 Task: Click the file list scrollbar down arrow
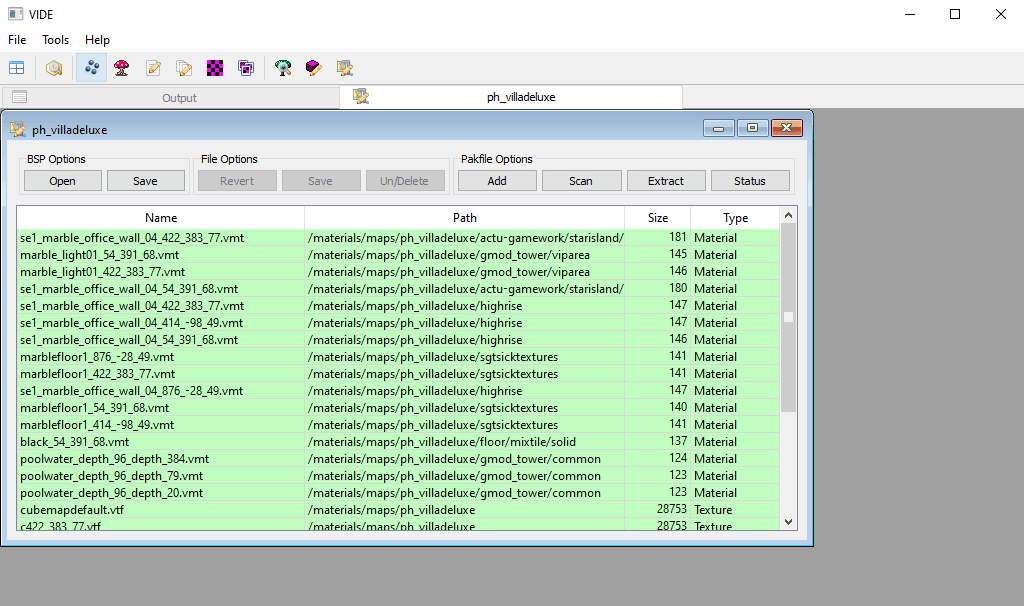pyautogui.click(x=788, y=522)
